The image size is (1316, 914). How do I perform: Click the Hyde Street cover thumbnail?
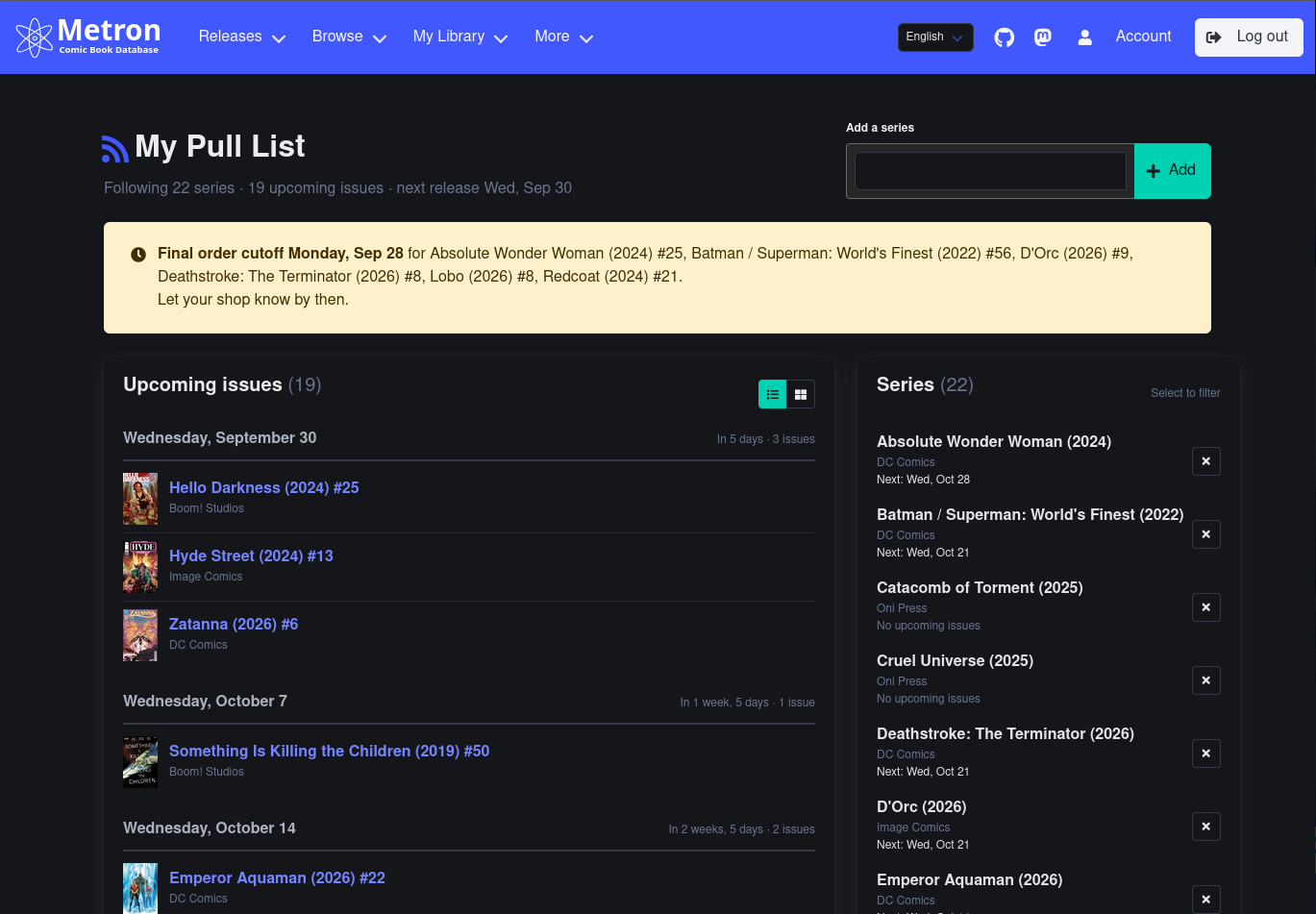[140, 566]
